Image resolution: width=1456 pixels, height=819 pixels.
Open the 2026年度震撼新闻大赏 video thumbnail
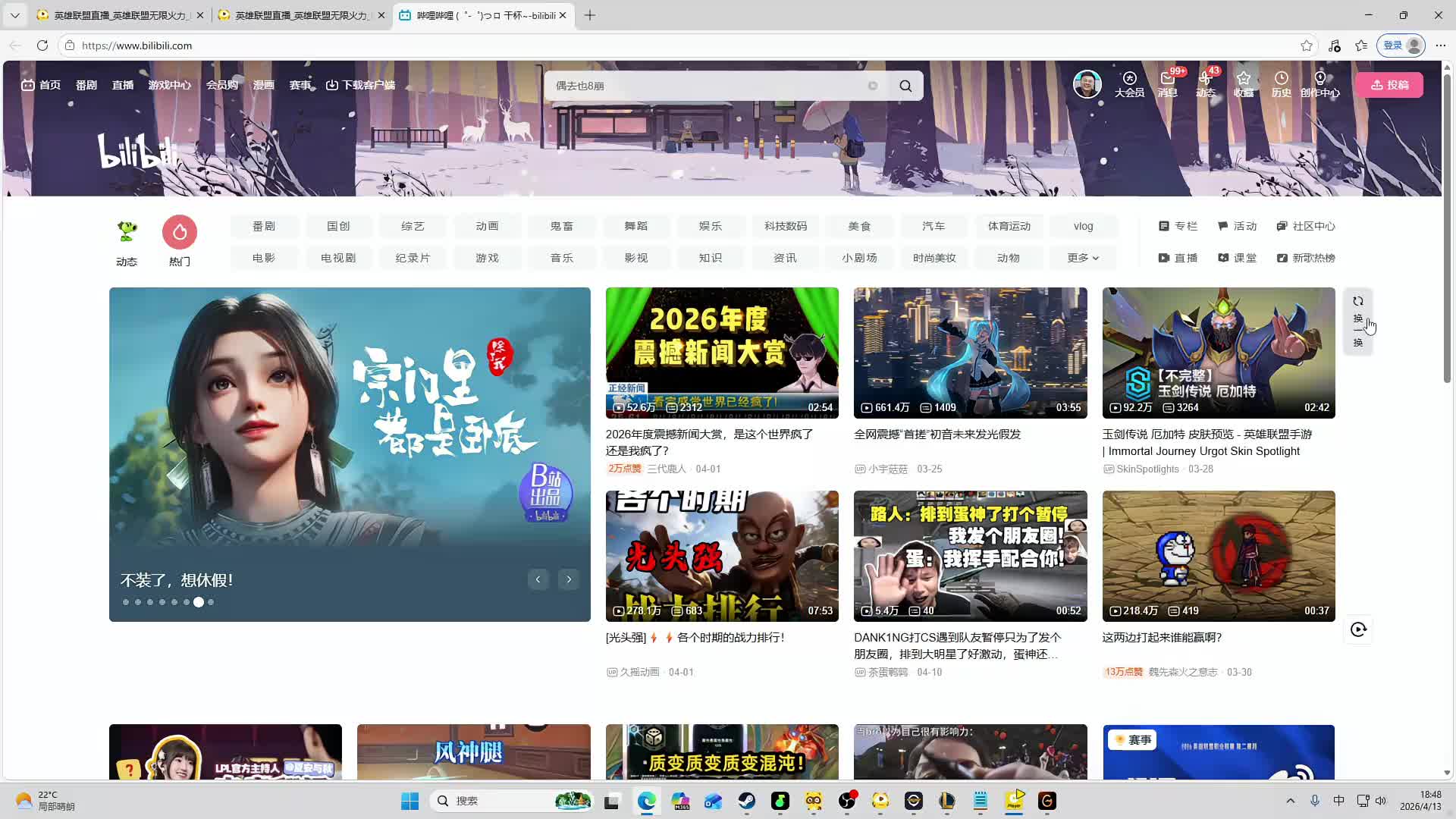722,353
